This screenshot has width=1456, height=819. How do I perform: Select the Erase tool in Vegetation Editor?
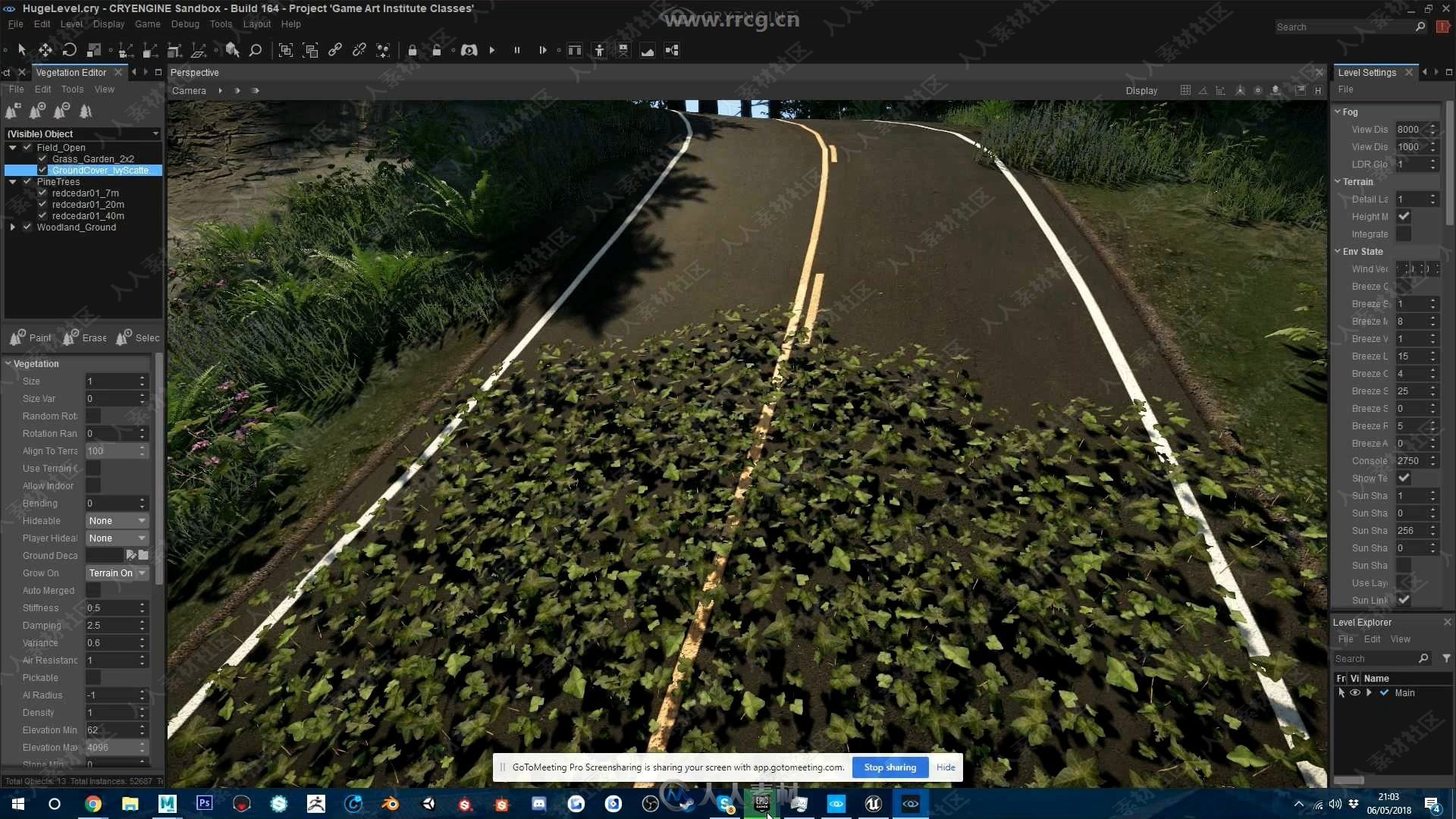(84, 337)
